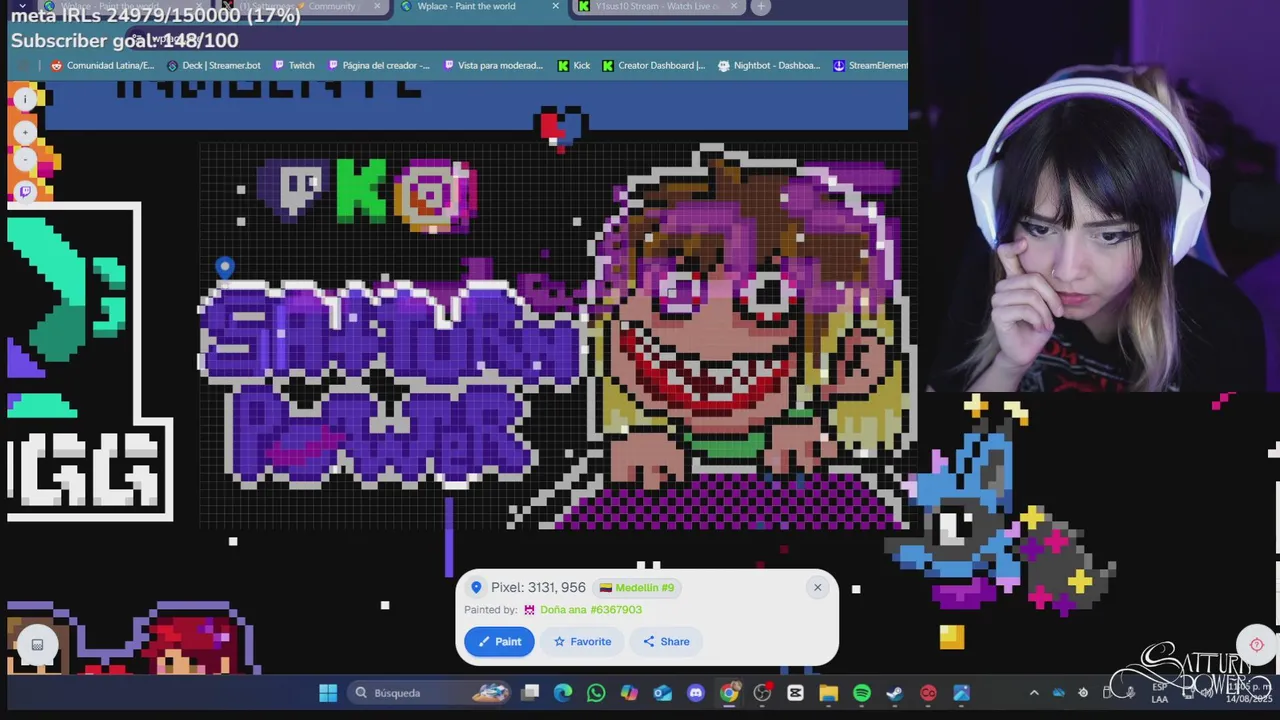Open Nightbot Dashboard bookmark
Image resolution: width=1280 pixels, height=720 pixels.
pos(770,65)
